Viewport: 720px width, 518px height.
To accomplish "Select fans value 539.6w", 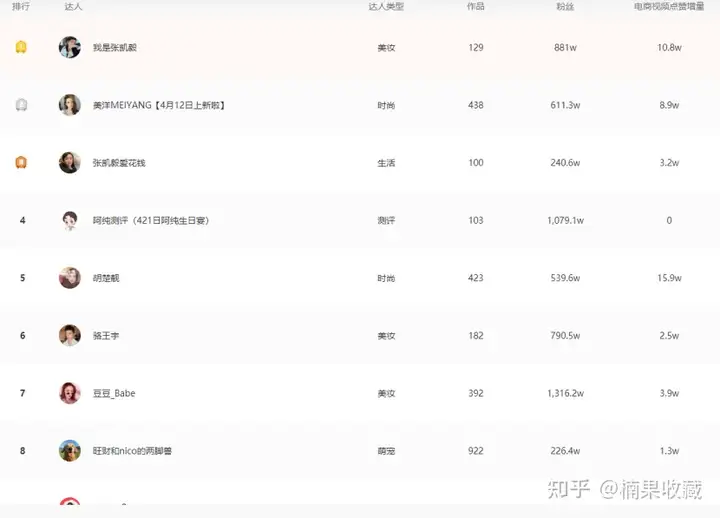I will 565,278.
